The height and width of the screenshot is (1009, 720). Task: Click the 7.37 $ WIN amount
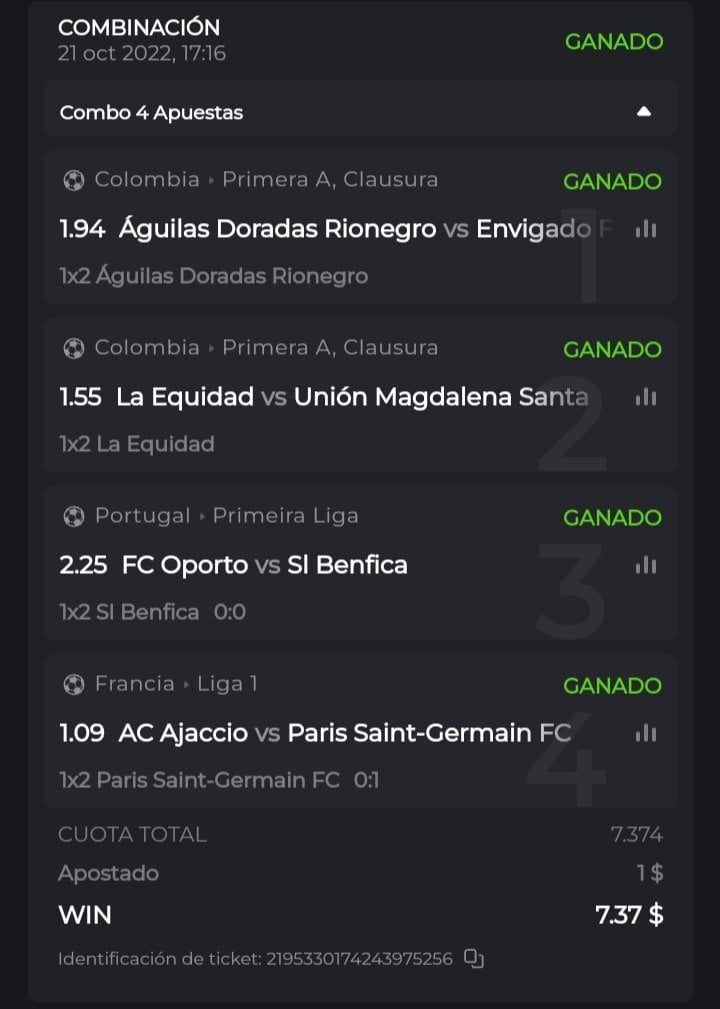629,914
